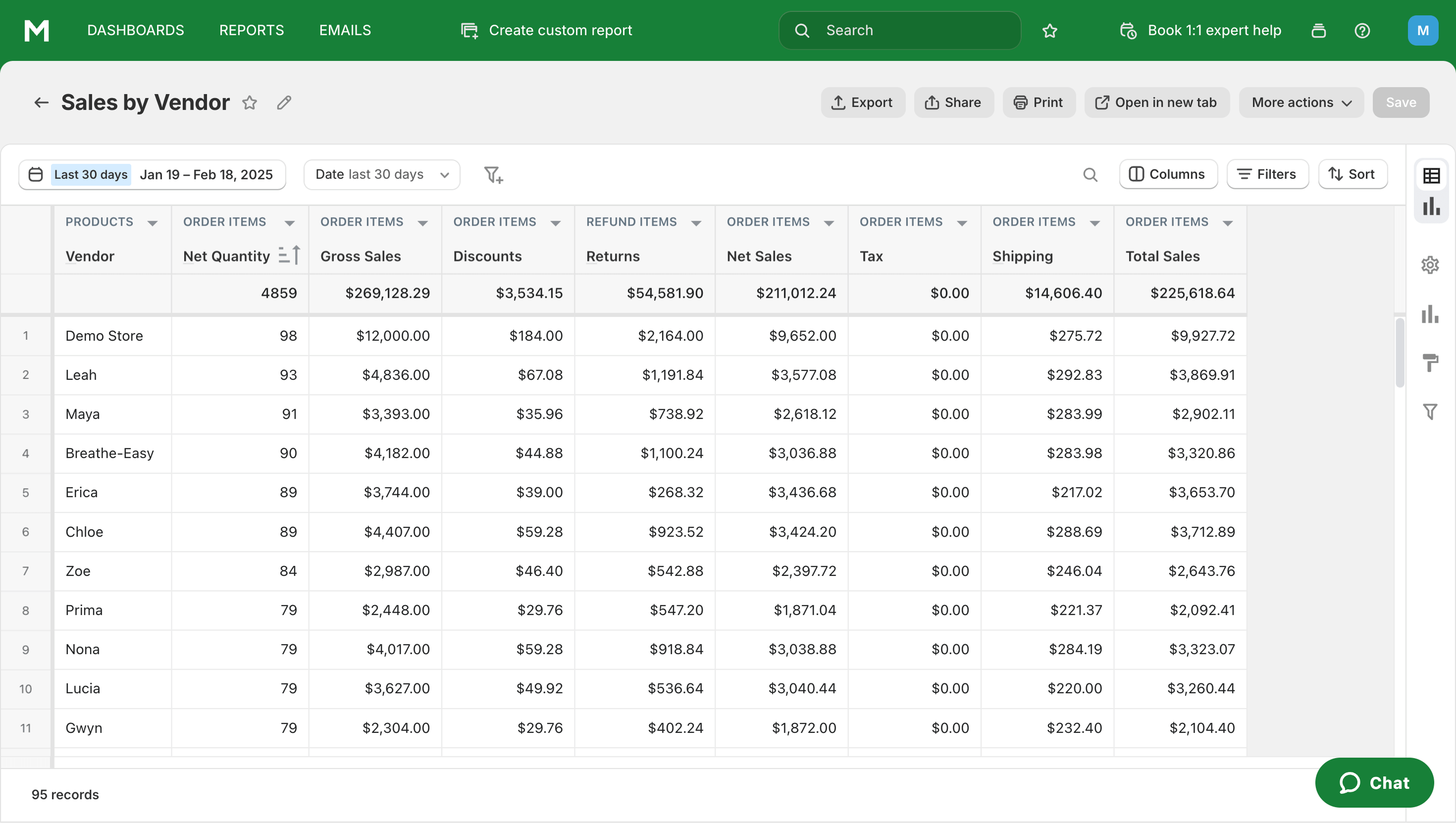Viewport: 1456px width, 823px height.
Task: Open the EMAILS menu item
Action: [x=344, y=31]
